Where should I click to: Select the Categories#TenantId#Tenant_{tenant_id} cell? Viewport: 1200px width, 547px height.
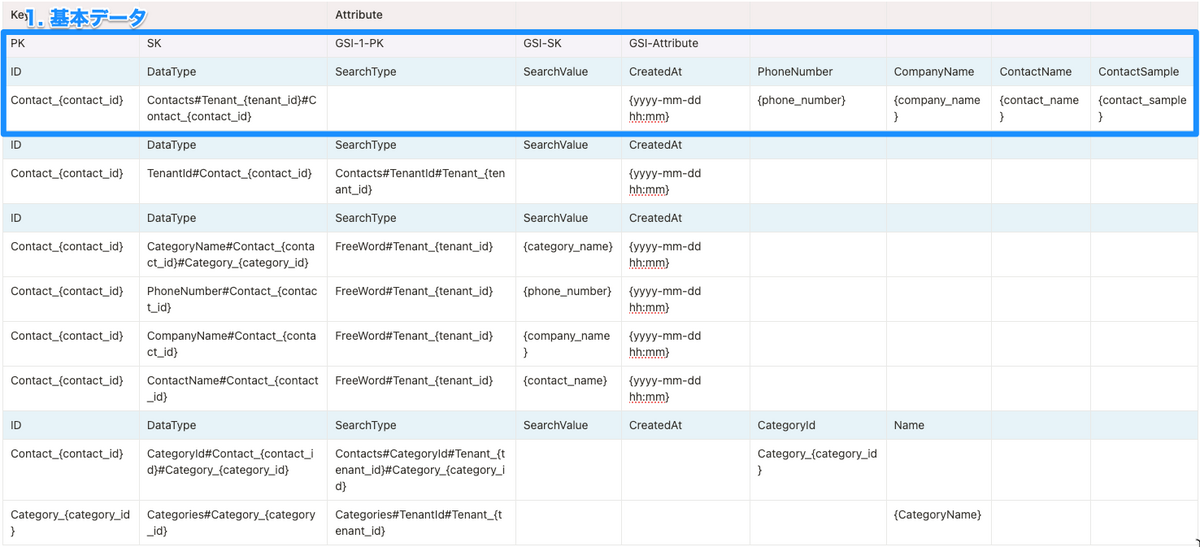[x=421, y=522]
